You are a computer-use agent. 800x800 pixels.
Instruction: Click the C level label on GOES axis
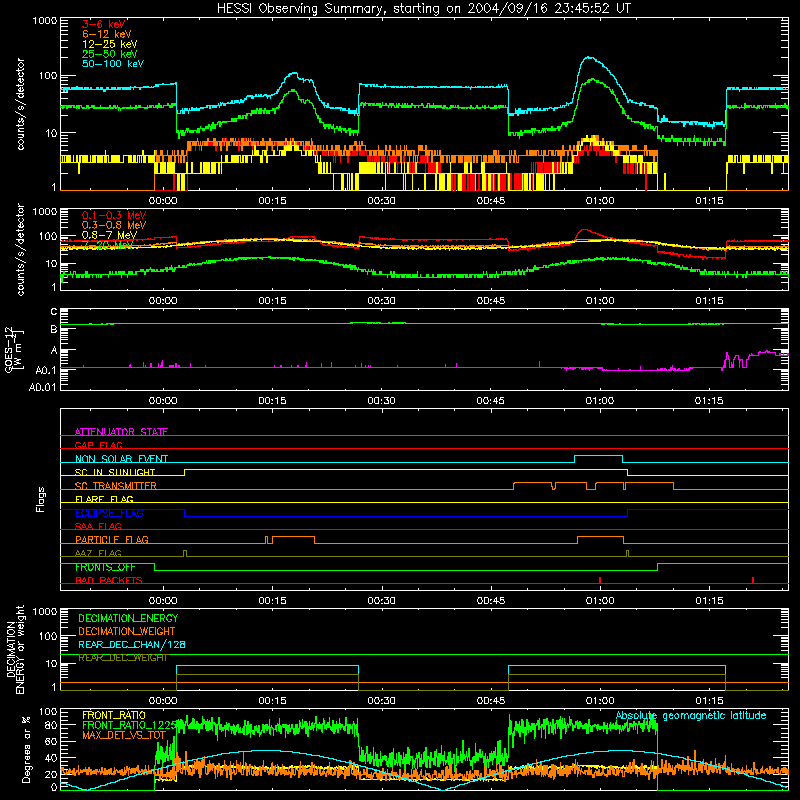[54, 311]
